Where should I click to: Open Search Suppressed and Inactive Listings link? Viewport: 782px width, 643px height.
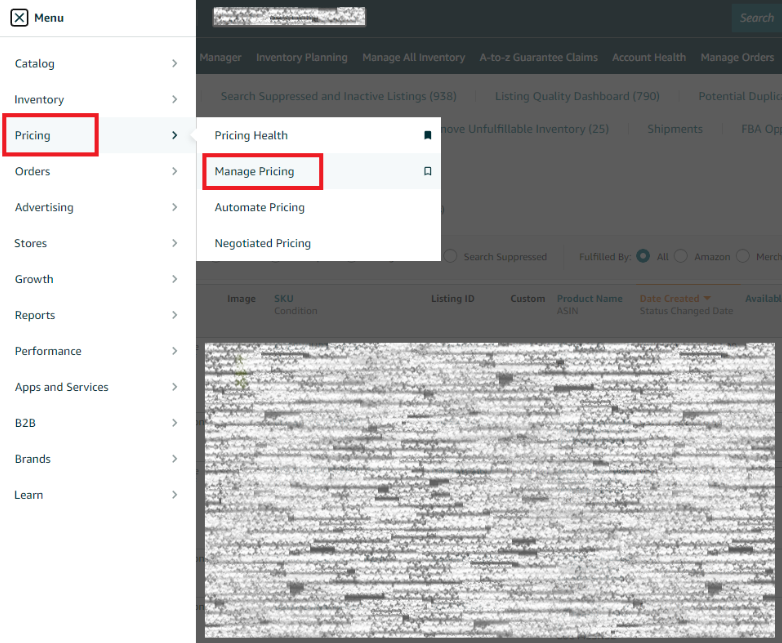[x=339, y=96]
